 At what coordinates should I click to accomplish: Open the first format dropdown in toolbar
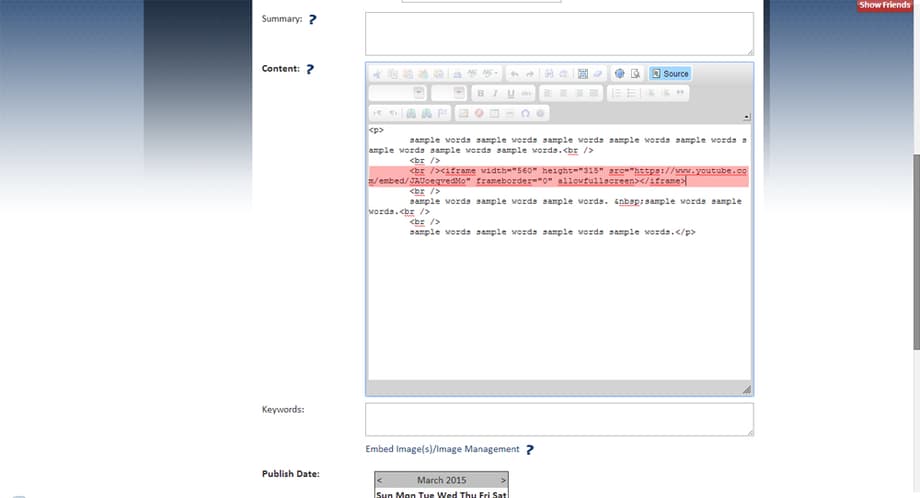coord(395,93)
